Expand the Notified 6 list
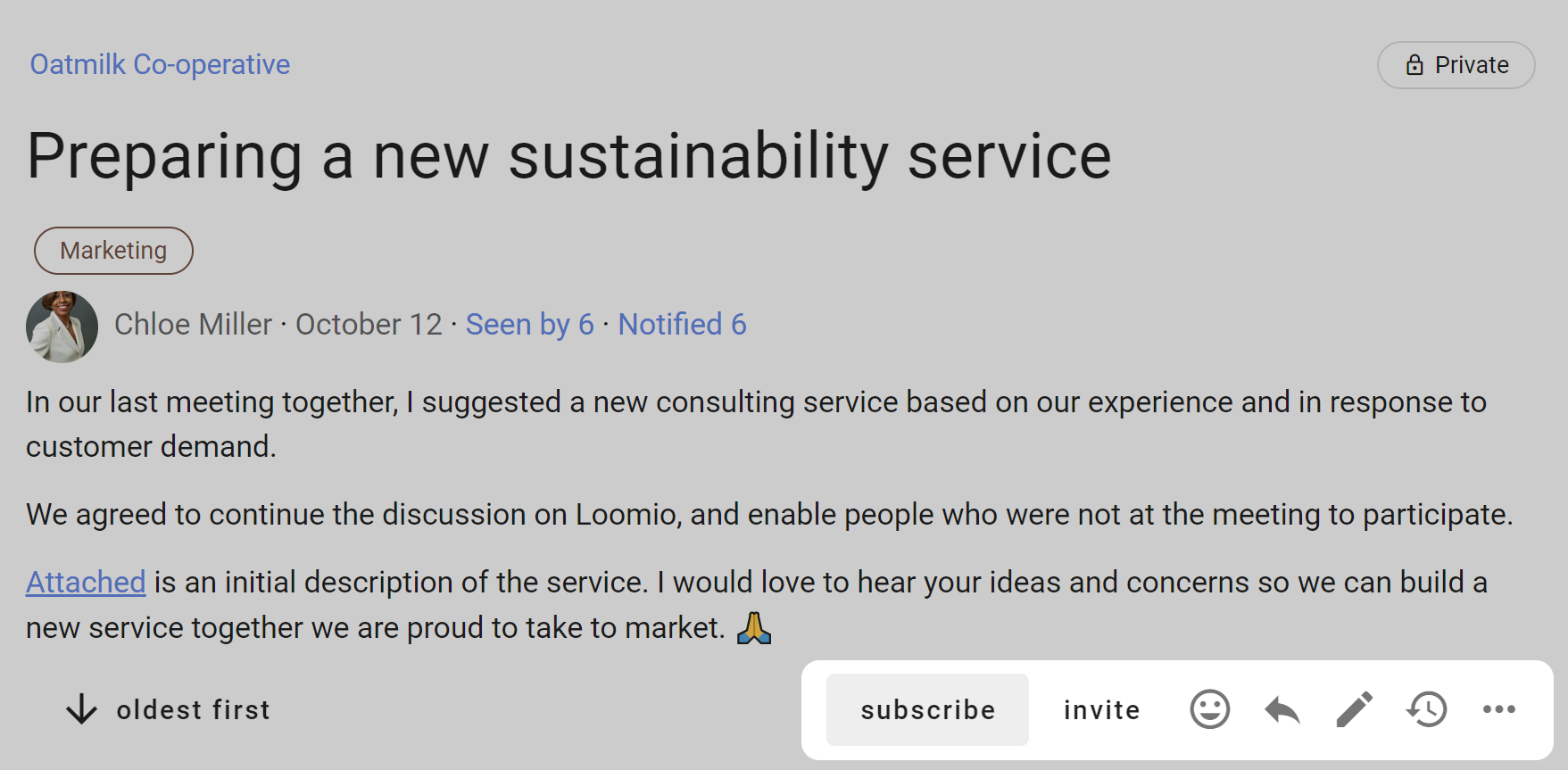The width and height of the screenshot is (1568, 770). 682,324
